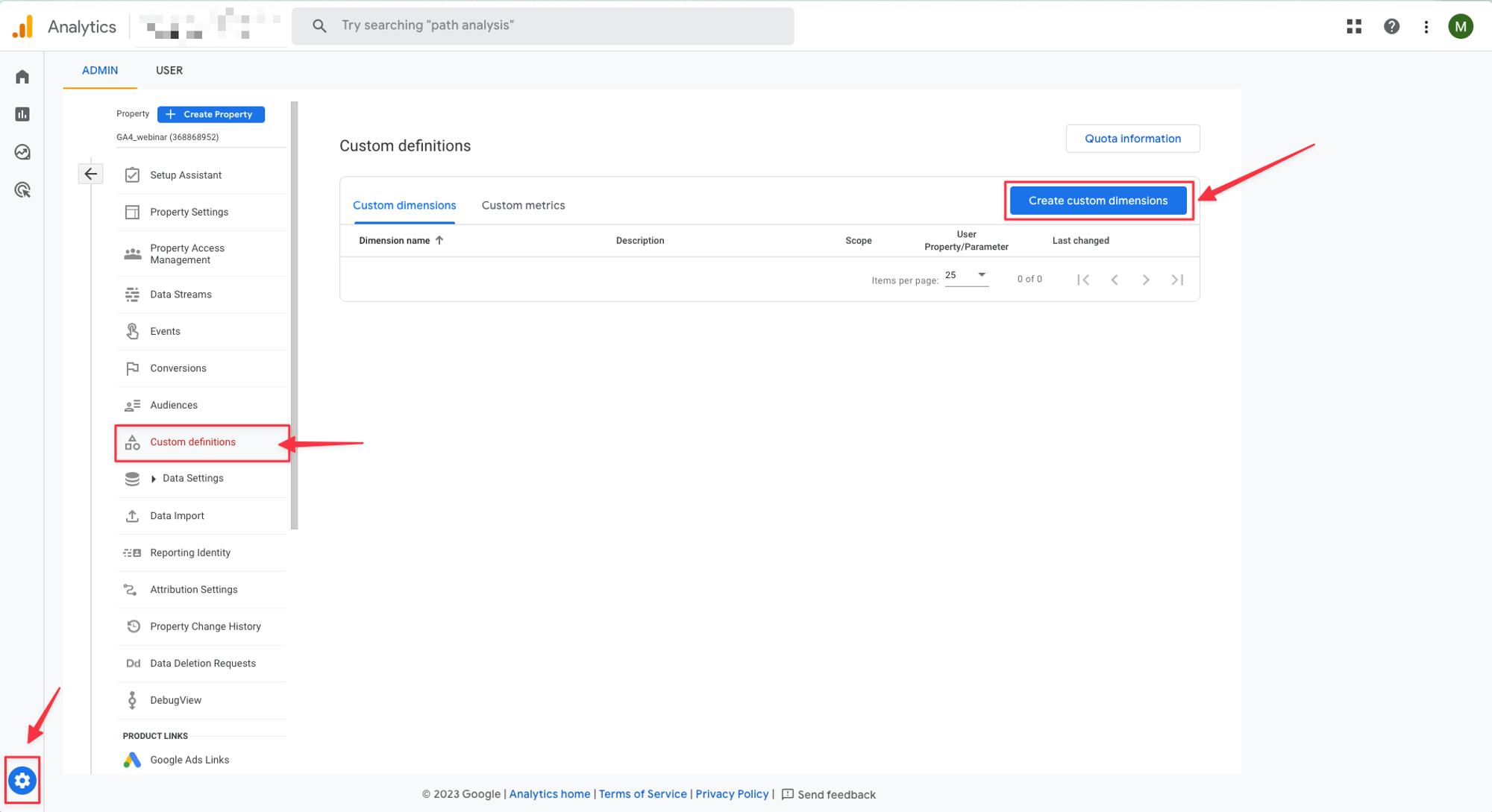Open the Advertising icon in sidebar

coord(22,190)
